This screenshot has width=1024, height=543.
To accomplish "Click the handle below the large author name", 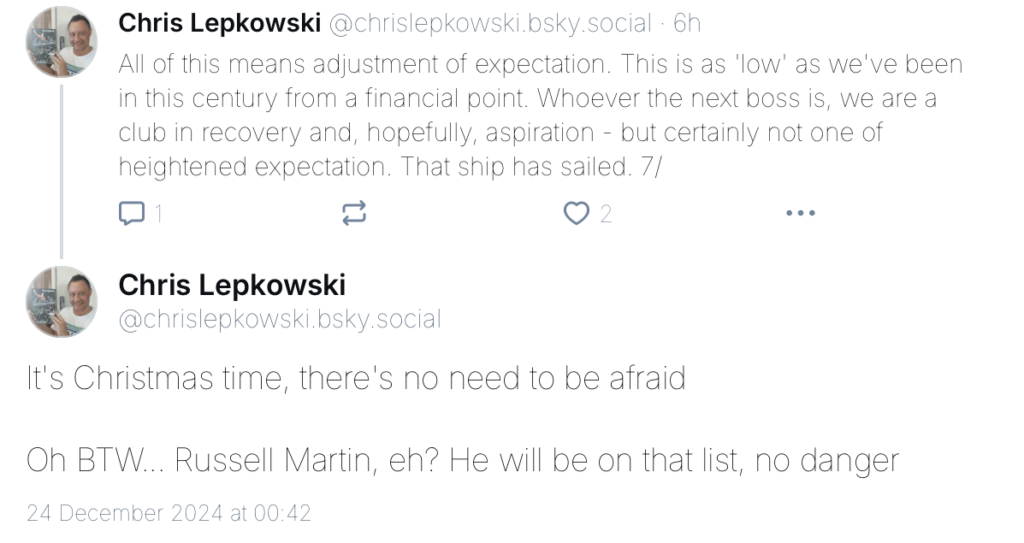I will tap(280, 319).
